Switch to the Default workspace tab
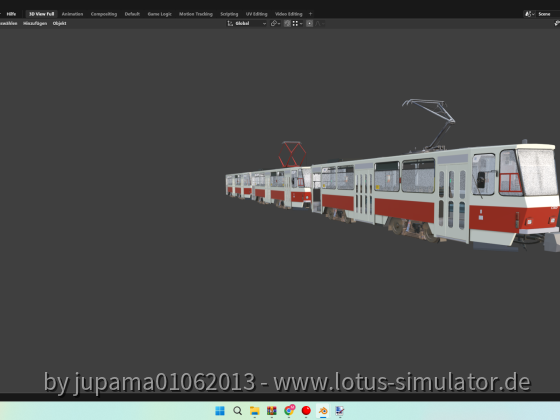560x420 pixels. pyautogui.click(x=132, y=14)
